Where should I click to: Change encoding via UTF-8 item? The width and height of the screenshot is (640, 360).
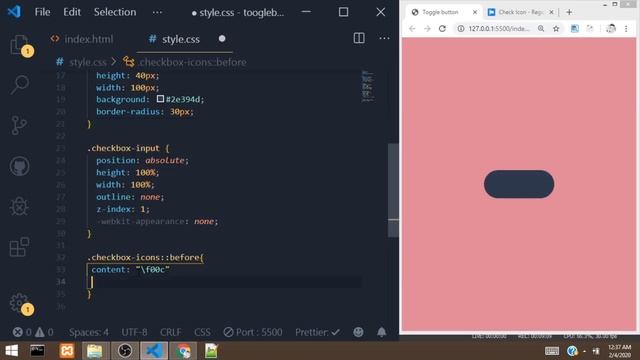[134, 332]
